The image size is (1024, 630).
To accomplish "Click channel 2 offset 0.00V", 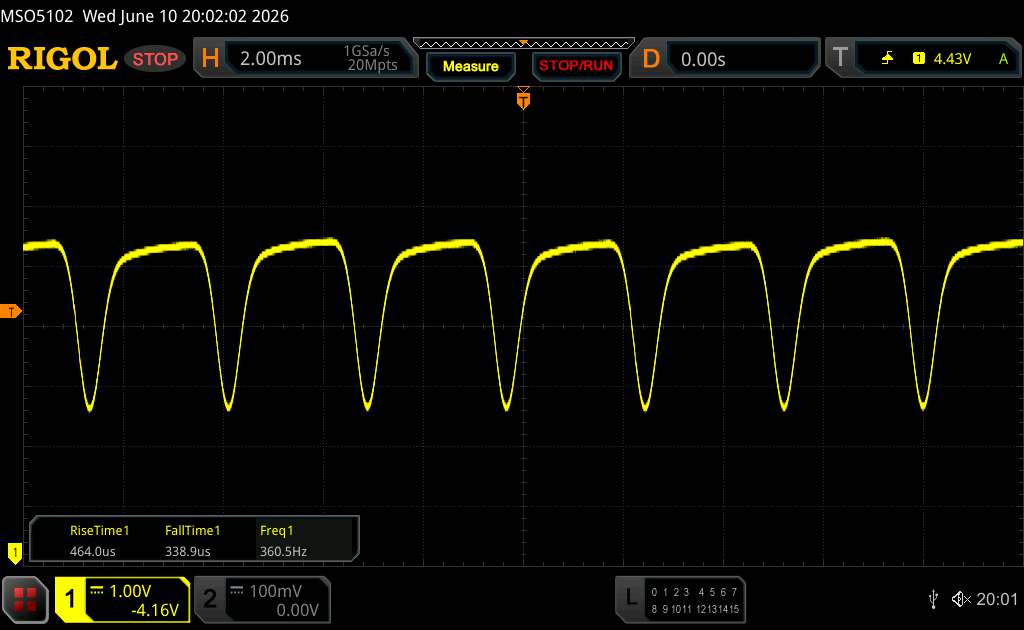I will pyautogui.click(x=297, y=610).
